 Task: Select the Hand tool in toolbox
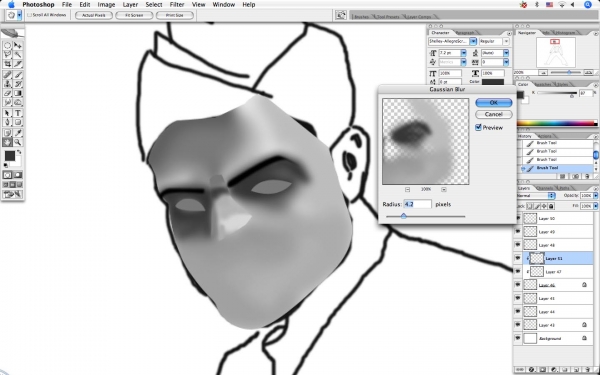tap(7, 142)
